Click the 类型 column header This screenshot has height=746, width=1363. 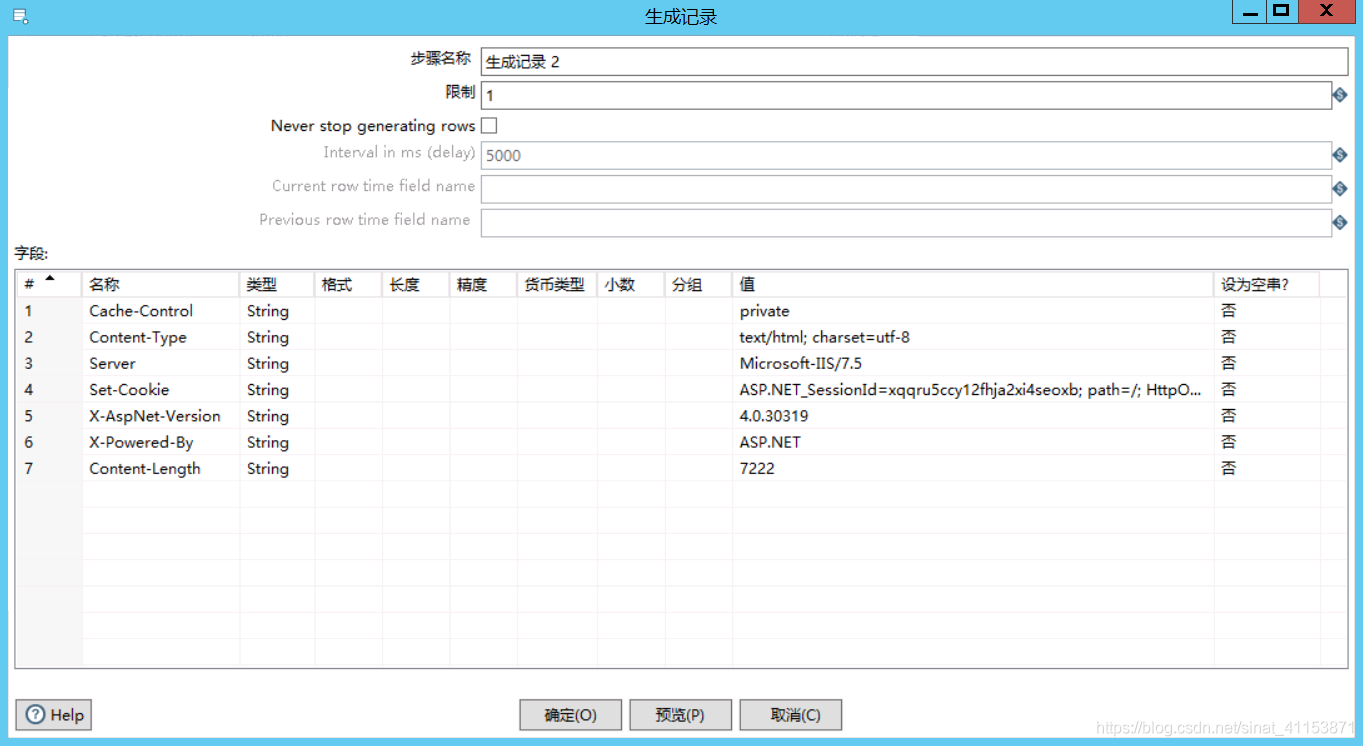277,284
